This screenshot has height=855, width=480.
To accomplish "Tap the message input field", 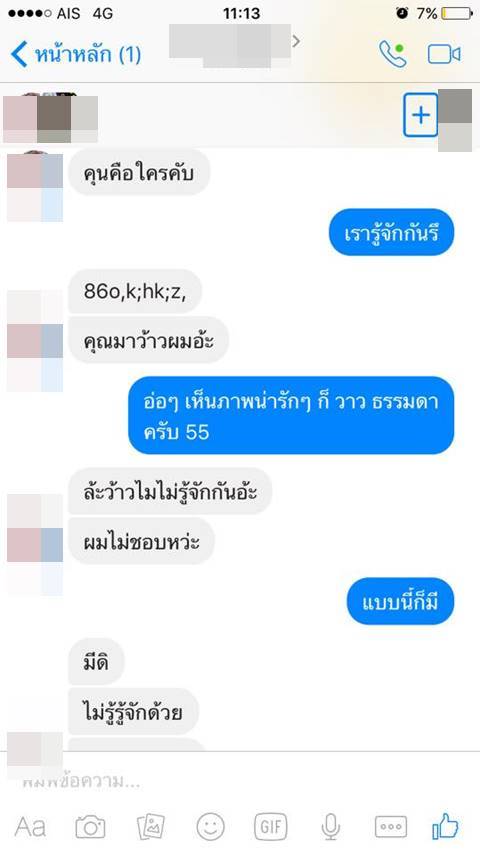I will [x=240, y=781].
